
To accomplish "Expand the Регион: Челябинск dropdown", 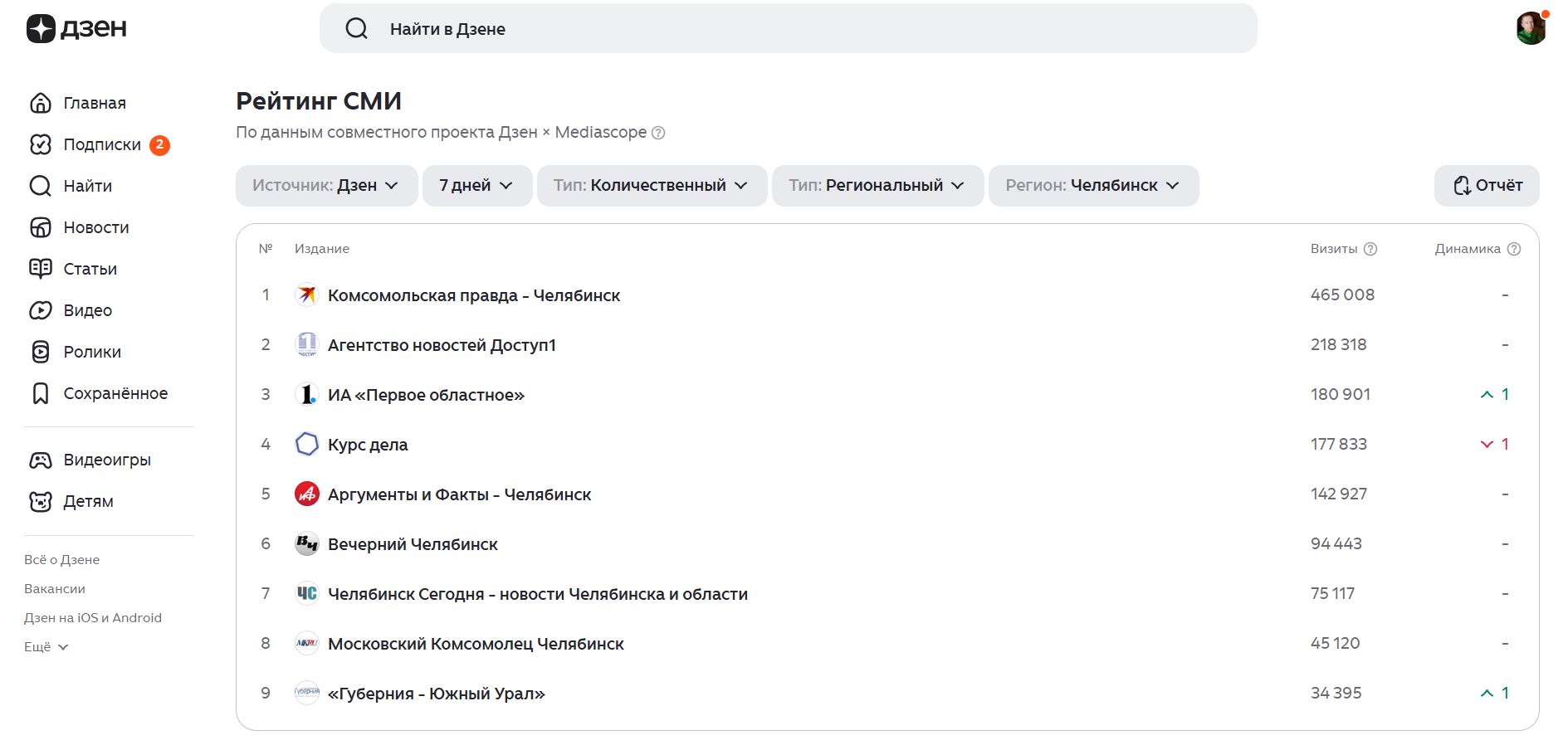I will [1092, 186].
